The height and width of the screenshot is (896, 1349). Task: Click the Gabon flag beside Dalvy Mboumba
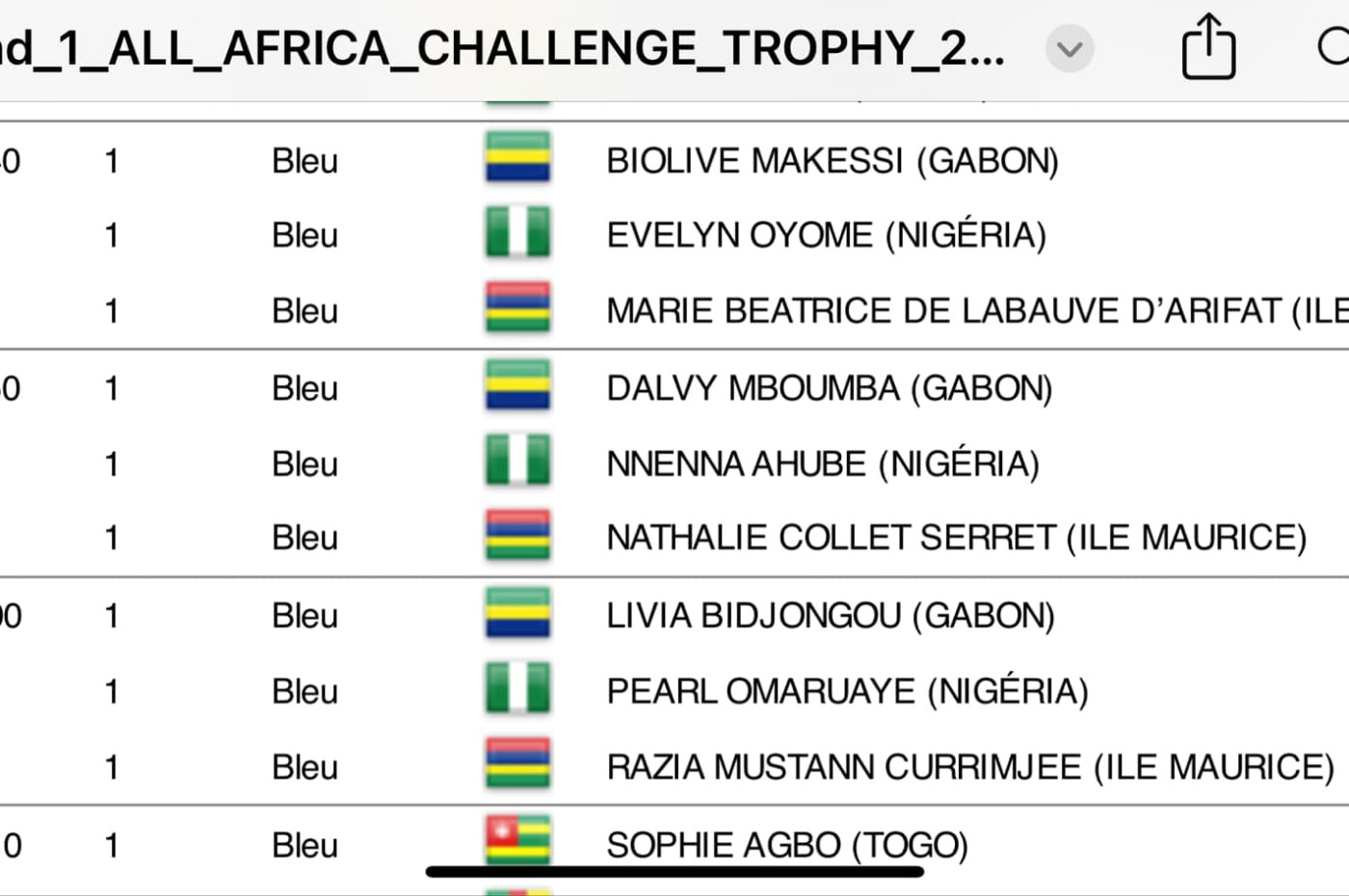518,385
